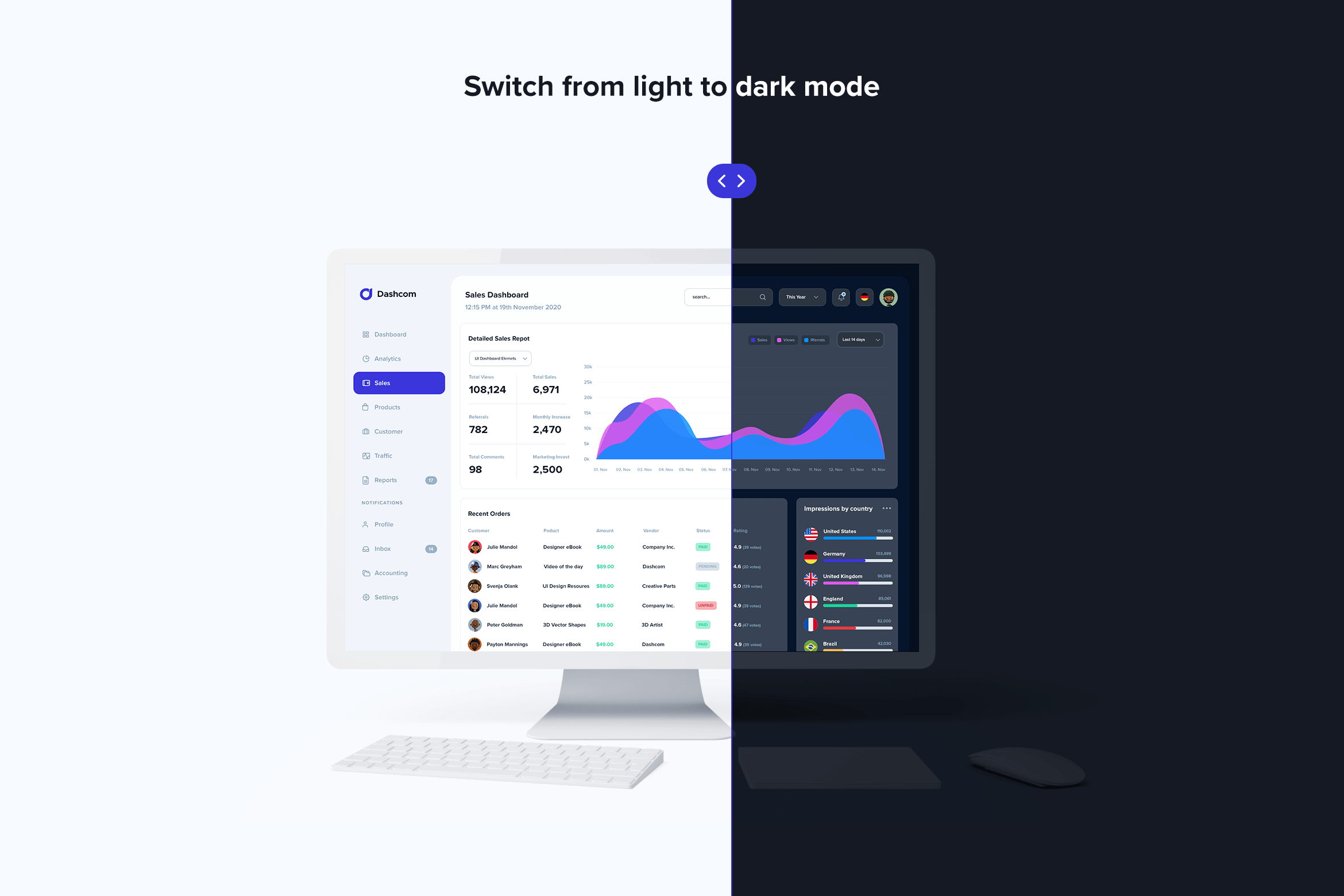The image size is (1344, 896).
Task: Toggle light to dark mode switcher
Action: pos(731,180)
